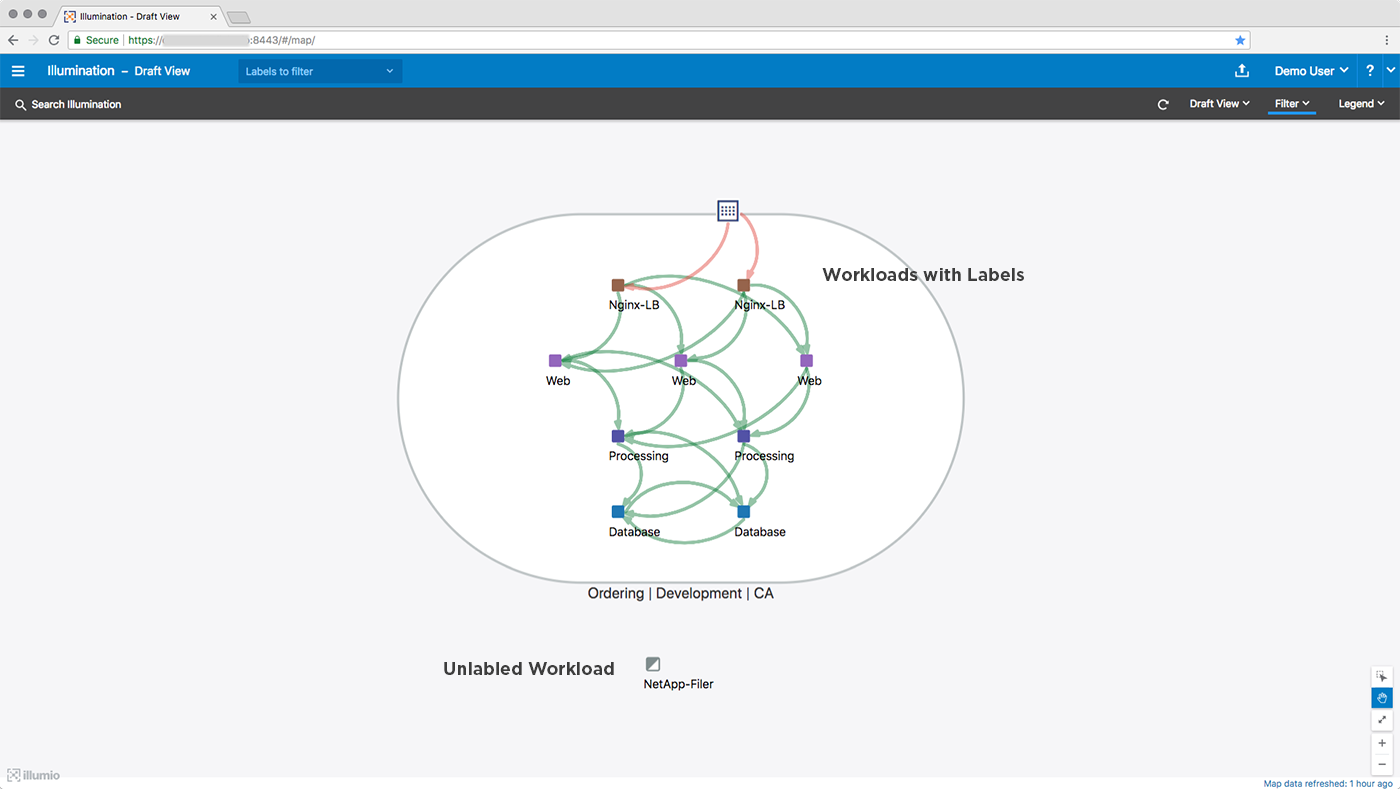The width and height of the screenshot is (1400, 789).
Task: Open the help question mark menu
Action: point(1370,71)
